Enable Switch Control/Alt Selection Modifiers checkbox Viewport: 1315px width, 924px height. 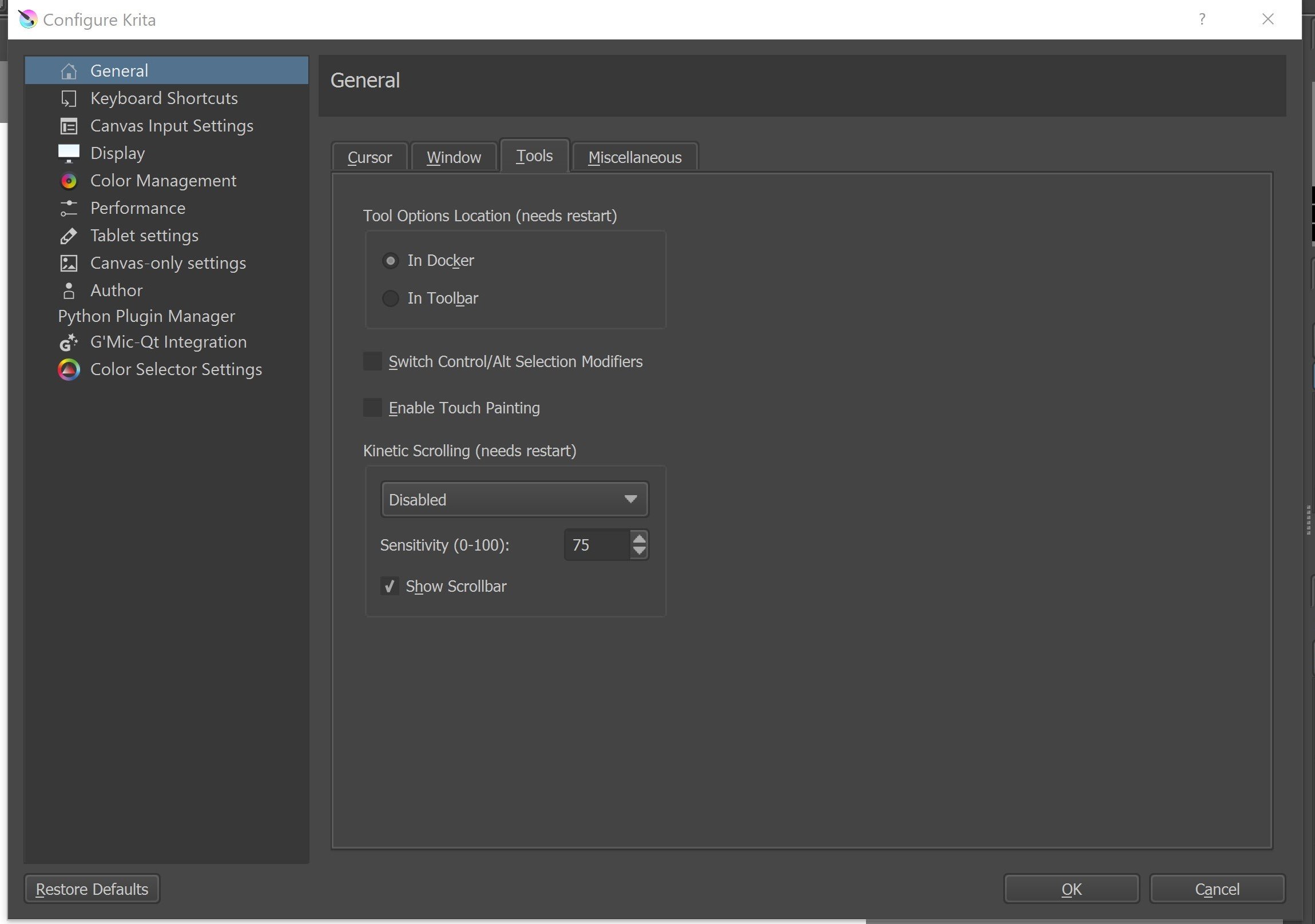(x=372, y=361)
